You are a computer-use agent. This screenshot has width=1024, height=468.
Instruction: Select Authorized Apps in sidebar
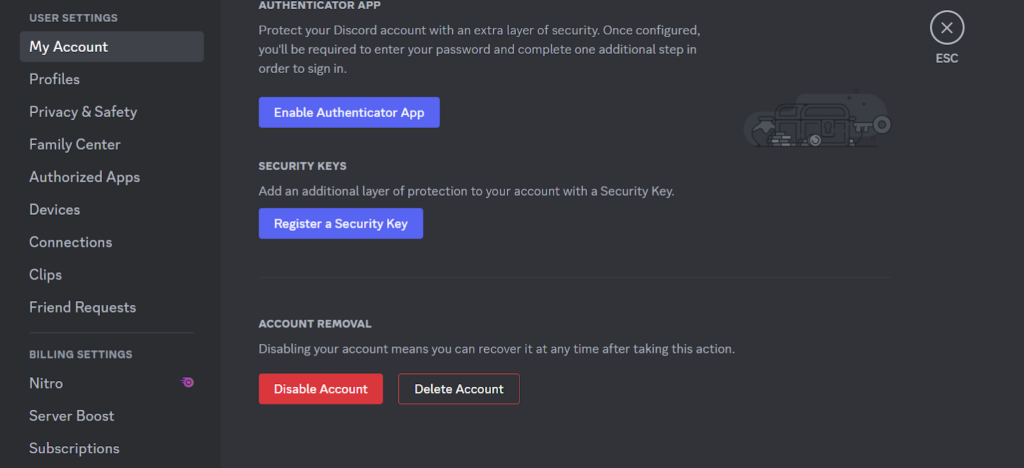(85, 177)
